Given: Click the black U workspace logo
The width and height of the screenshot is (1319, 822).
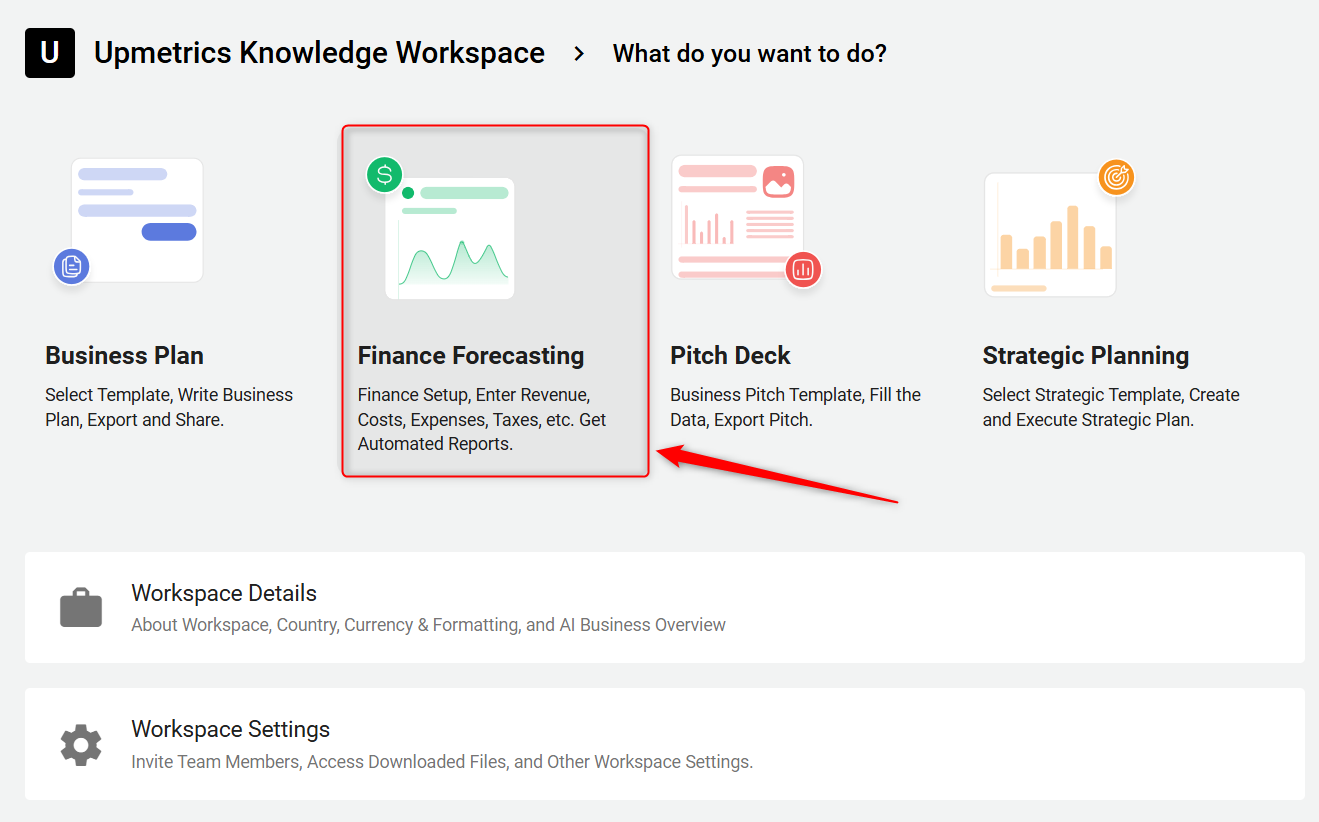Looking at the screenshot, I should (50, 53).
